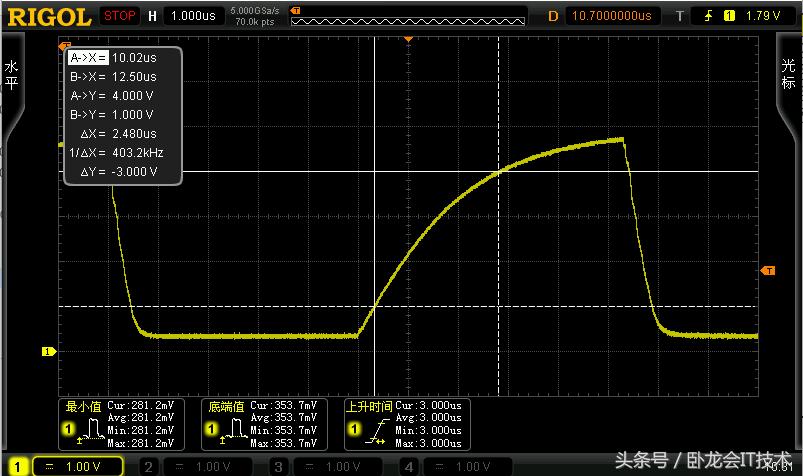Click the rise time edge icon
The height and width of the screenshot is (476, 803).
point(377,431)
